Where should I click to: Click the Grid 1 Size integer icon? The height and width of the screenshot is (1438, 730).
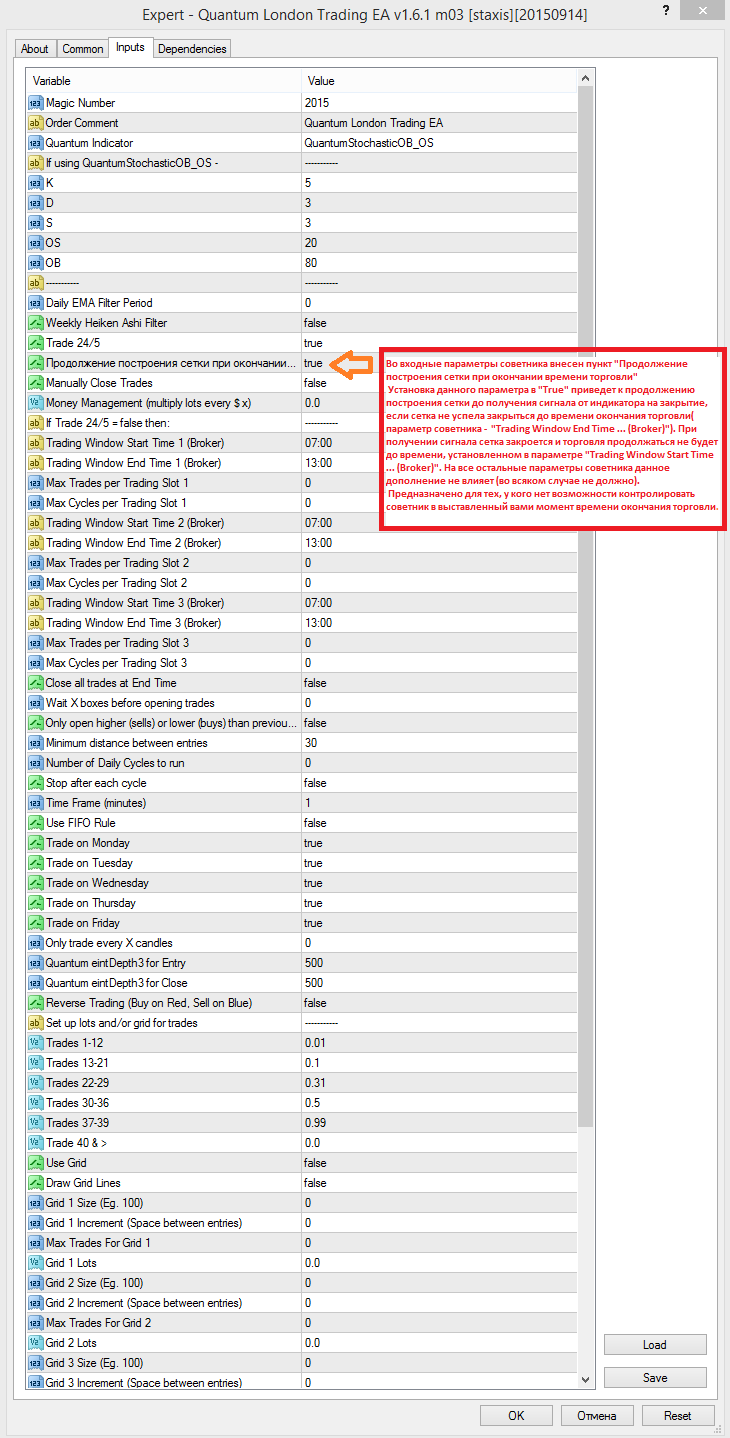pyautogui.click(x=35, y=1203)
